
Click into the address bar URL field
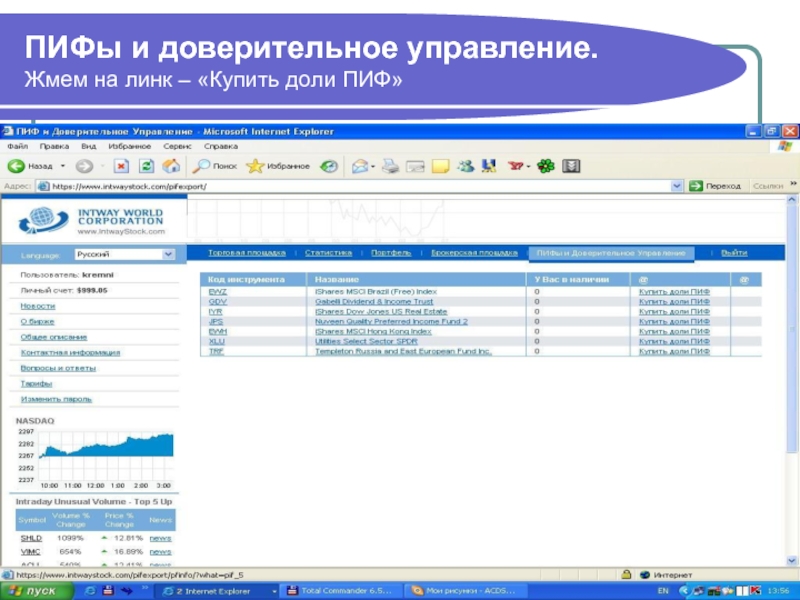350,186
